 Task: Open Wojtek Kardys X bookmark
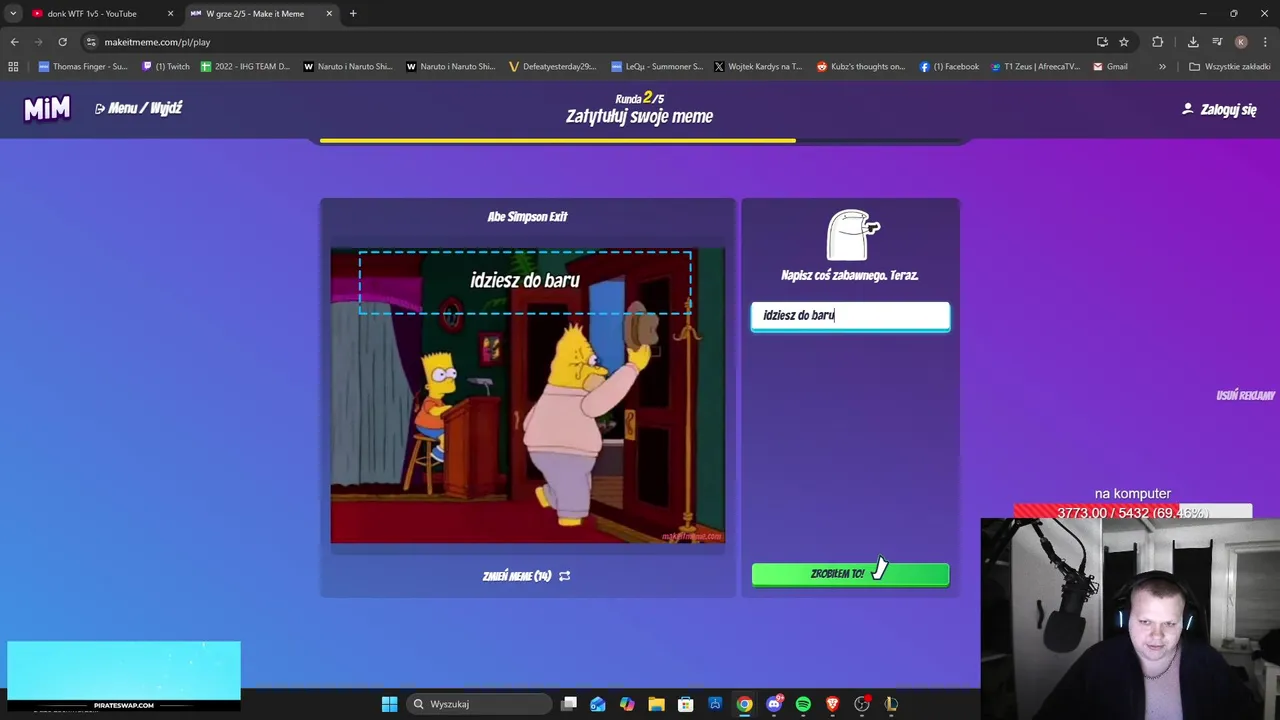pyautogui.click(x=758, y=67)
